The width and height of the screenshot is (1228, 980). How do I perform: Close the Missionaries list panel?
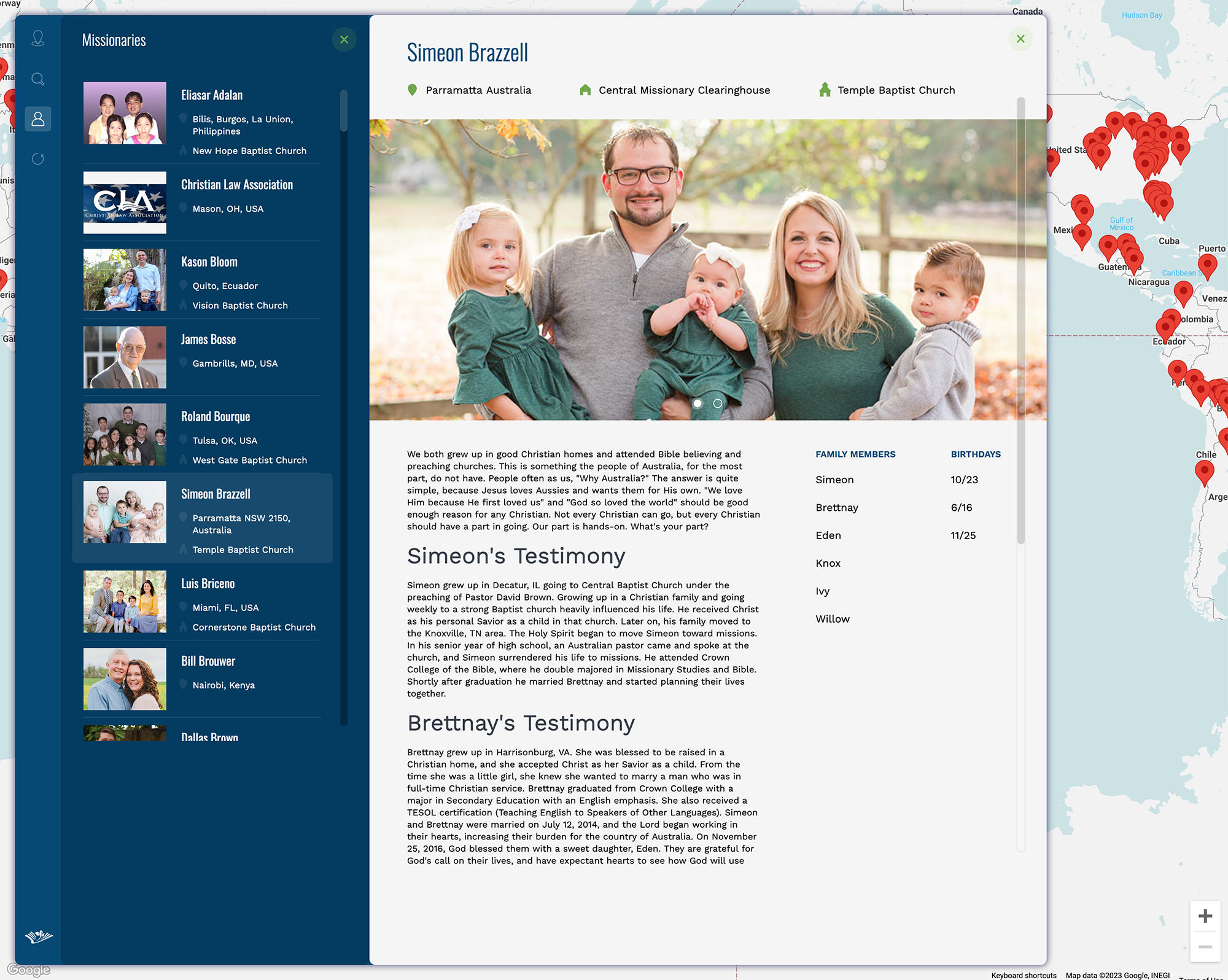344,40
